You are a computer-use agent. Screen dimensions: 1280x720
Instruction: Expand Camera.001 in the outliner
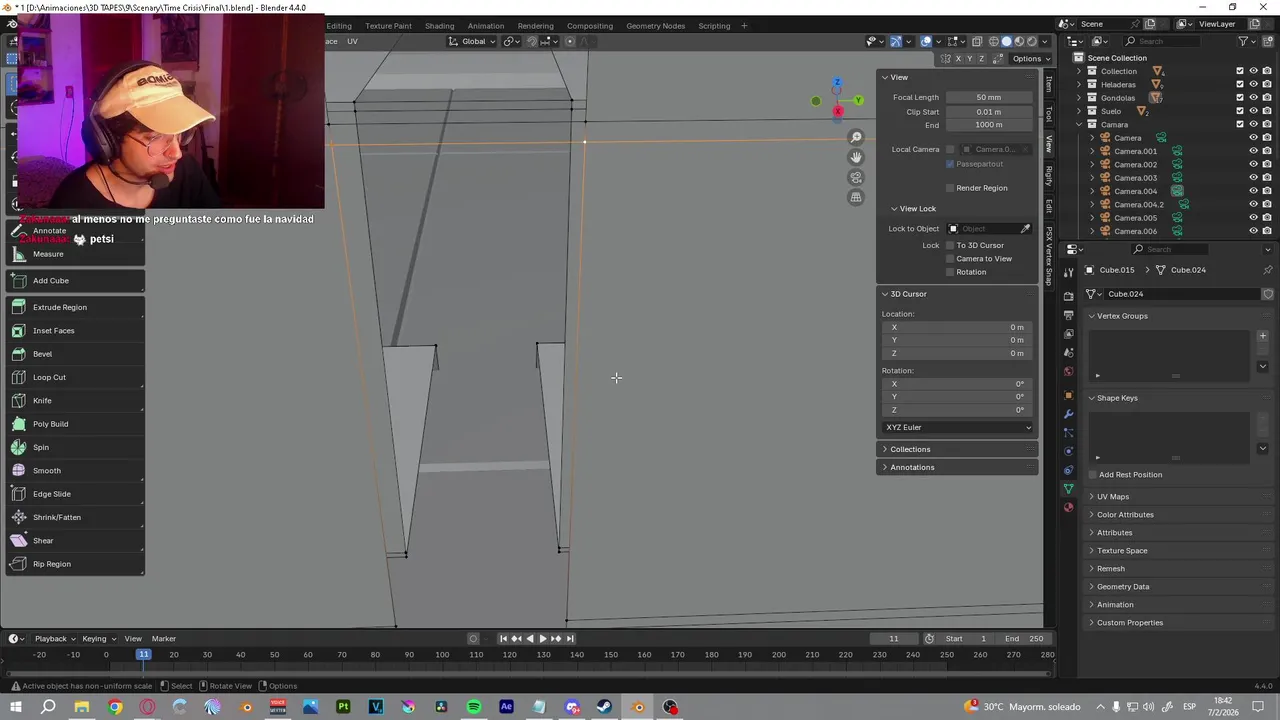pos(1092,151)
